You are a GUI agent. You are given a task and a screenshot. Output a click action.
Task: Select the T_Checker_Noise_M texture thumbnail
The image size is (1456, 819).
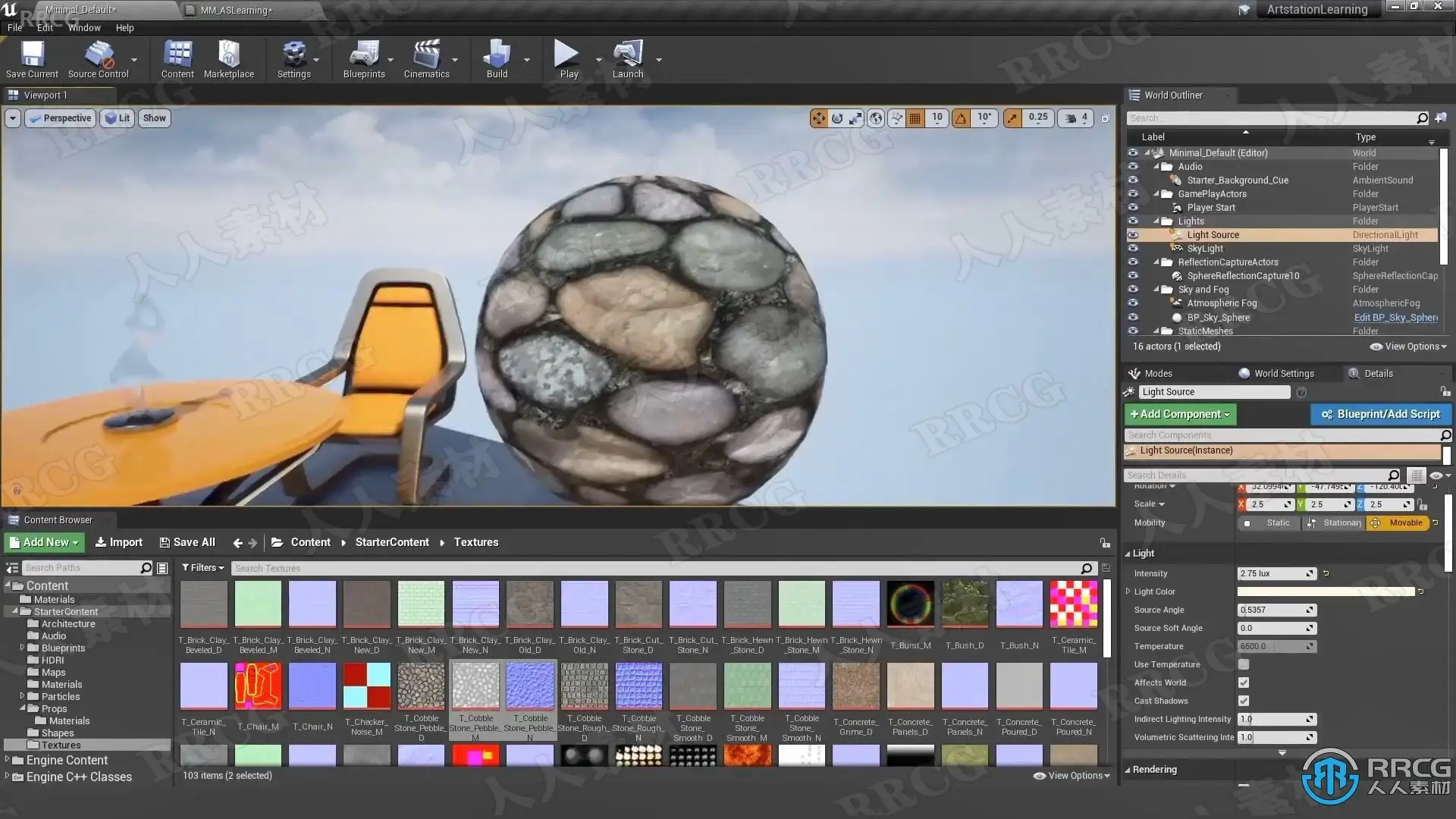click(366, 686)
